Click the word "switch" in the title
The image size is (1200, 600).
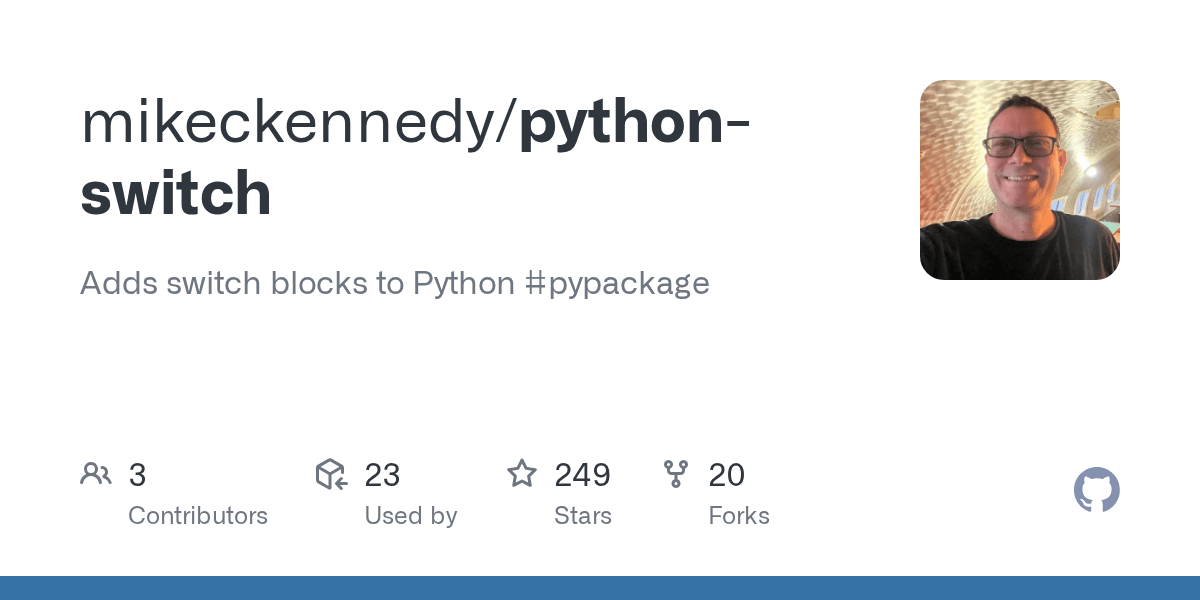176,193
